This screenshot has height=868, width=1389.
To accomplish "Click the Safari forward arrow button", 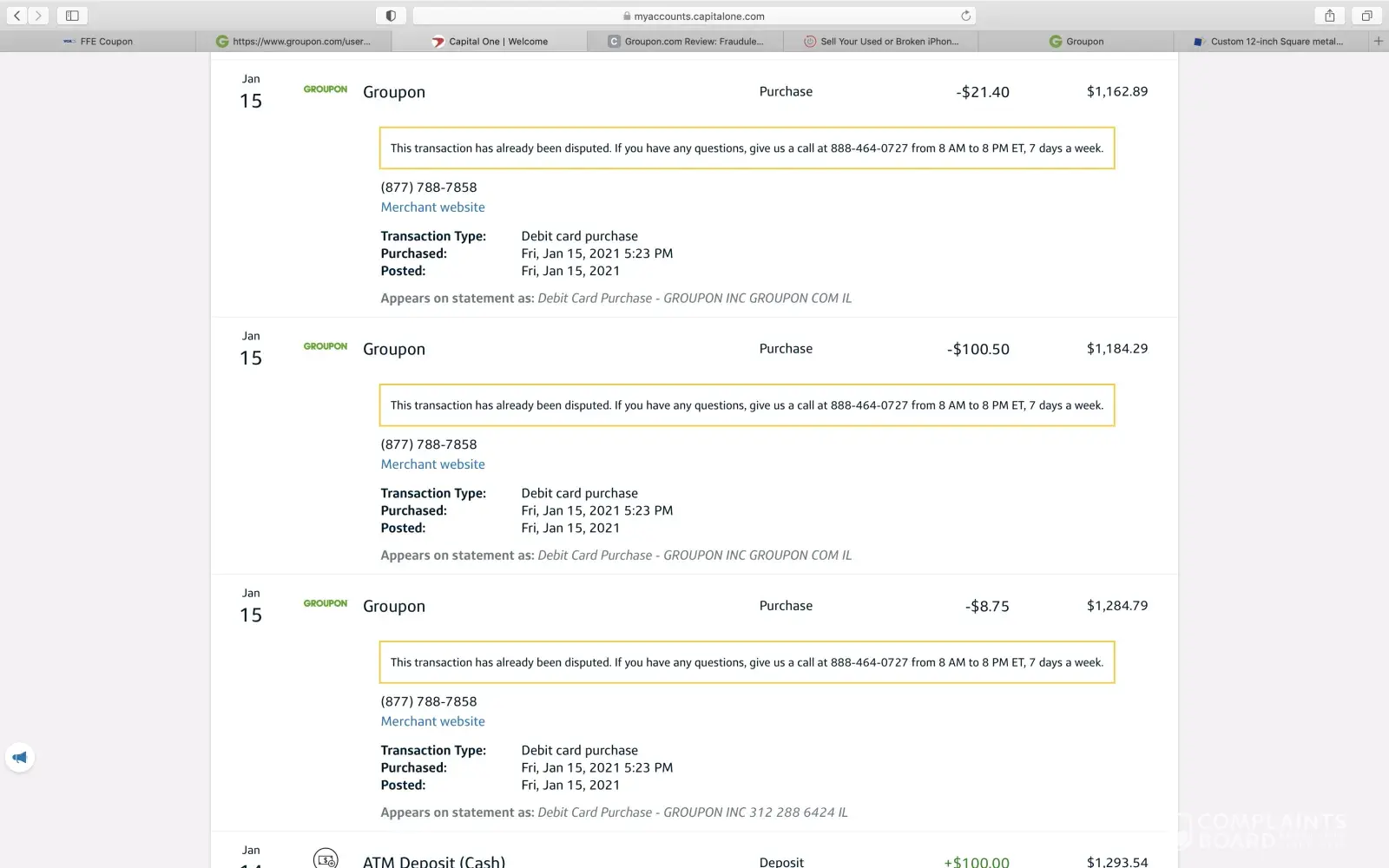I will (38, 16).
